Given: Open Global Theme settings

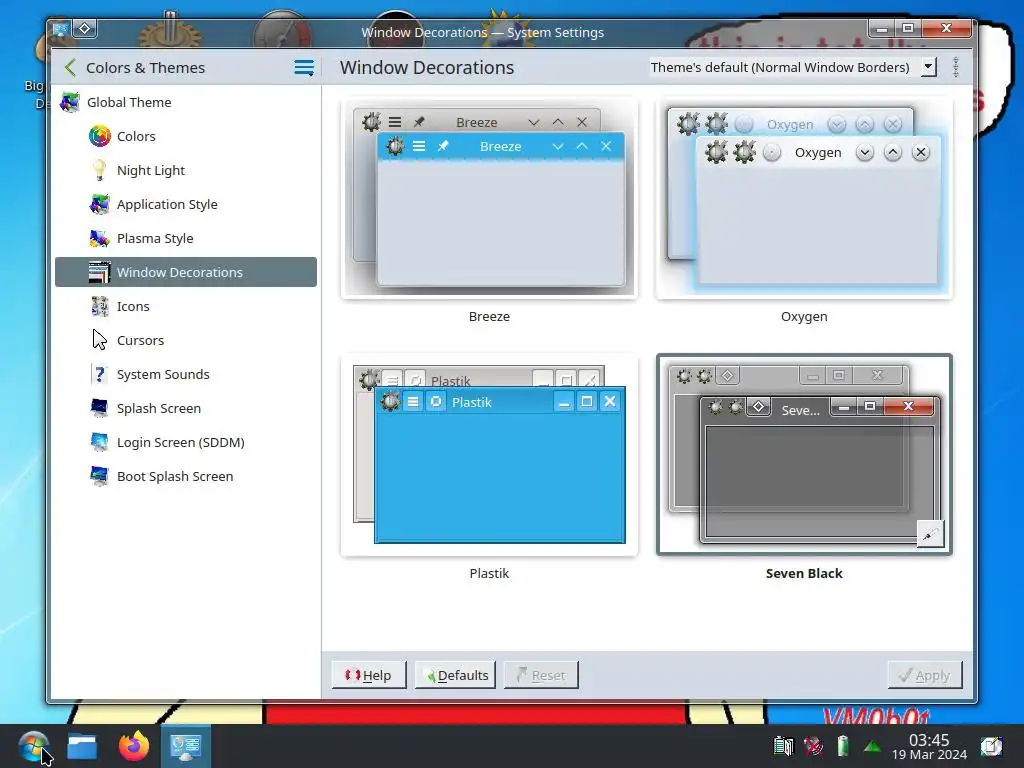Looking at the screenshot, I should pos(186,103).
